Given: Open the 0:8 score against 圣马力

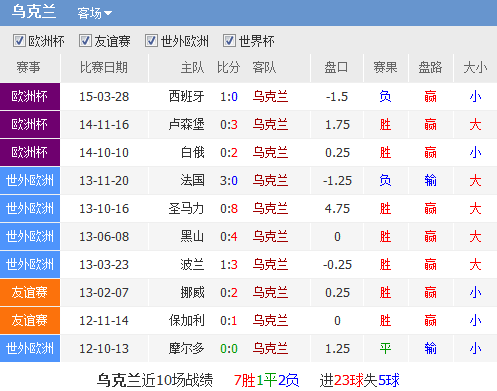Looking at the screenshot, I should tap(229, 209).
